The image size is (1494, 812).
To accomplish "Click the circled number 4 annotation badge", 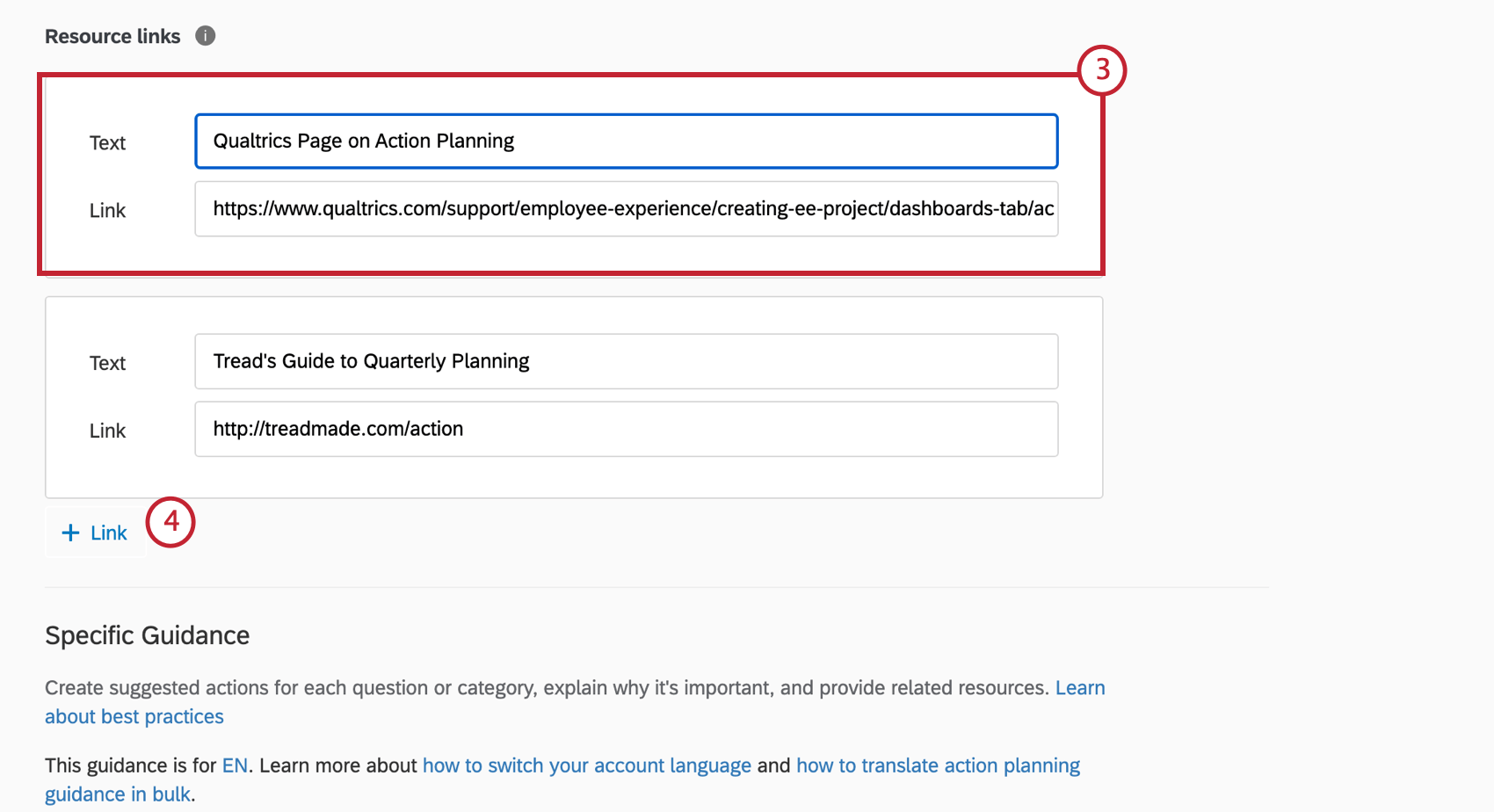I will tap(170, 522).
